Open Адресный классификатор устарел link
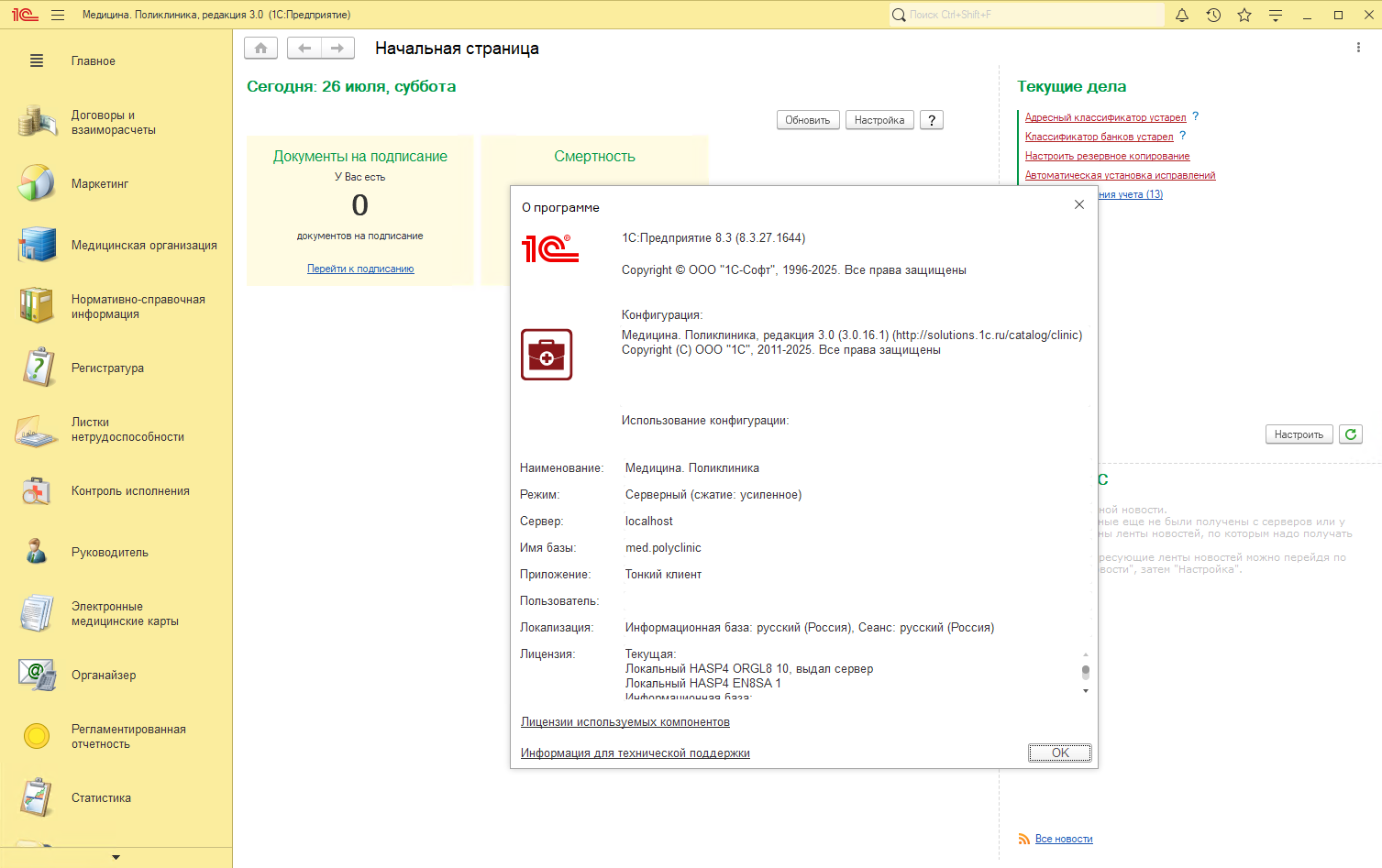Image resolution: width=1382 pixels, height=868 pixels. pos(1105,117)
